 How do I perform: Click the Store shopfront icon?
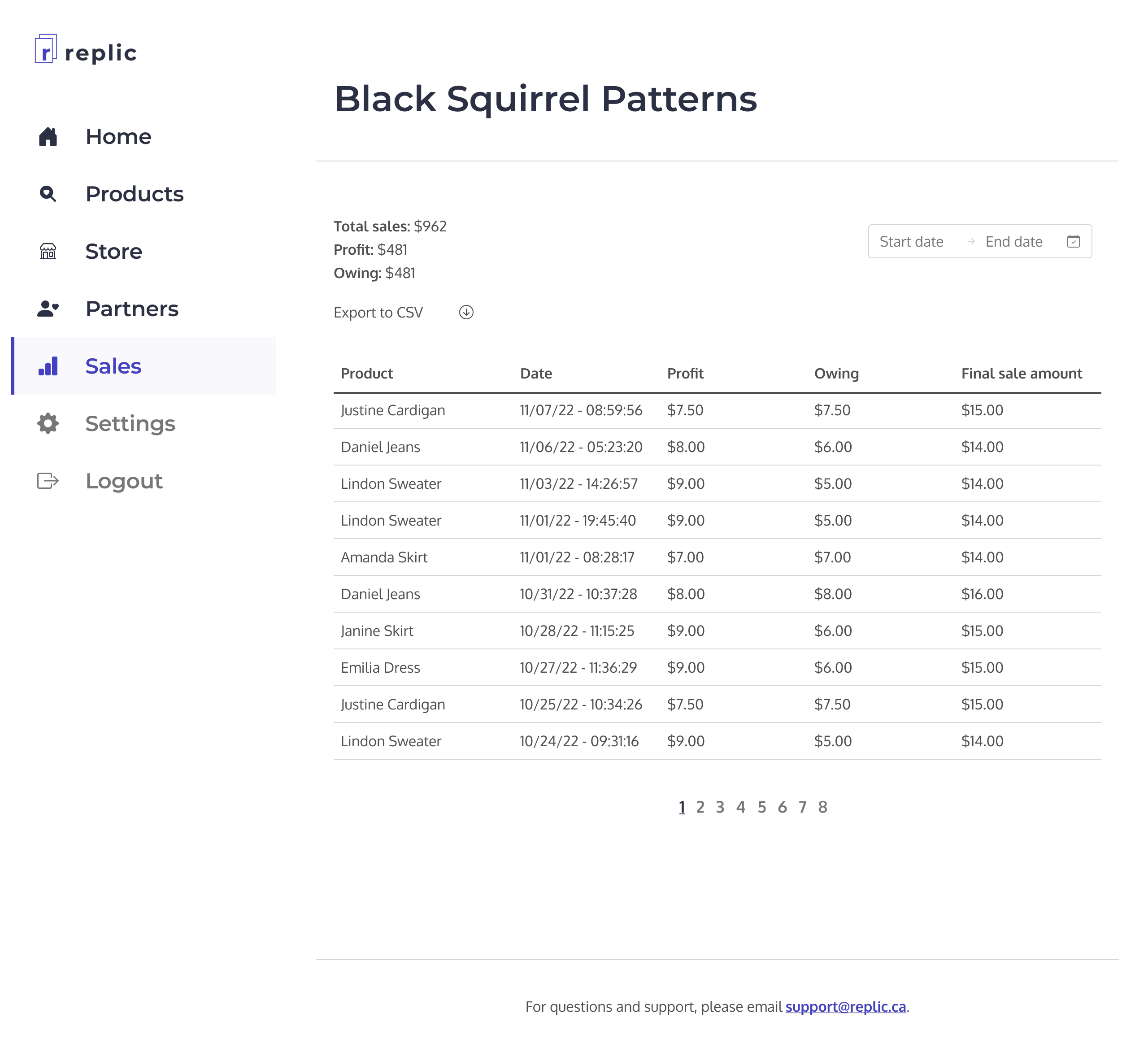[48, 251]
